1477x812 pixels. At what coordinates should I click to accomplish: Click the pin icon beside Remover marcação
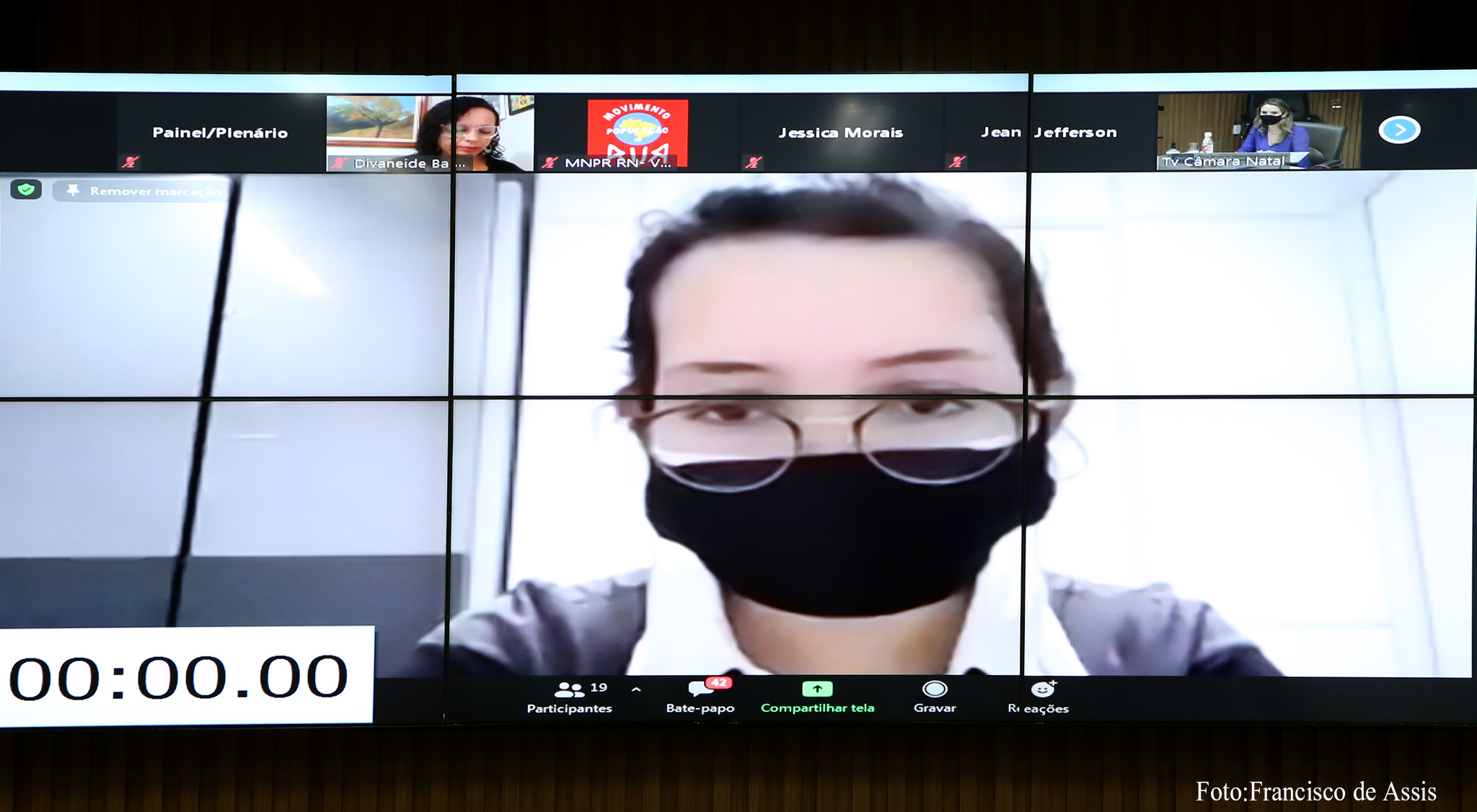(73, 190)
